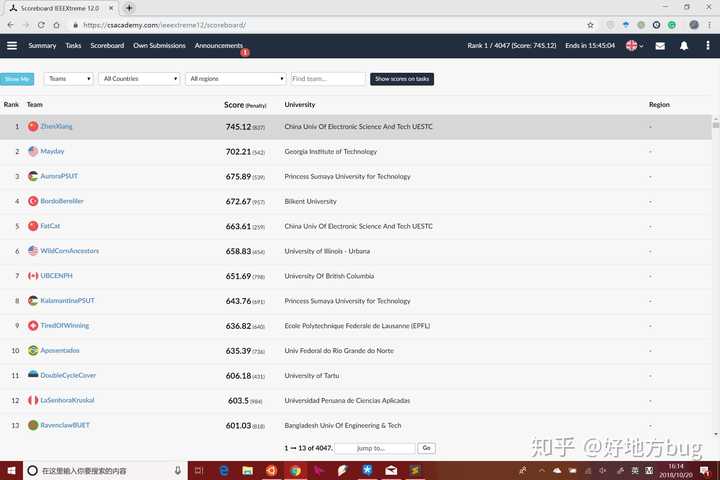Click the volume icon in the system tray
Screen dimensions: 720x480
pyautogui.click(x=602, y=470)
